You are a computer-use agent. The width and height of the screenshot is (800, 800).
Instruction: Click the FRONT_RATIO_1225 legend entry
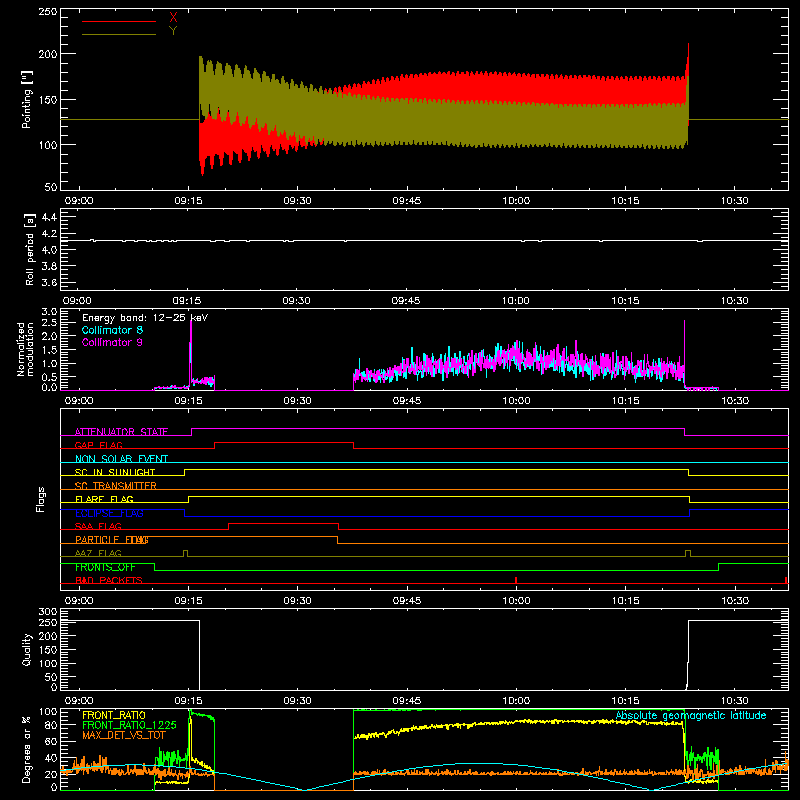tap(129, 725)
